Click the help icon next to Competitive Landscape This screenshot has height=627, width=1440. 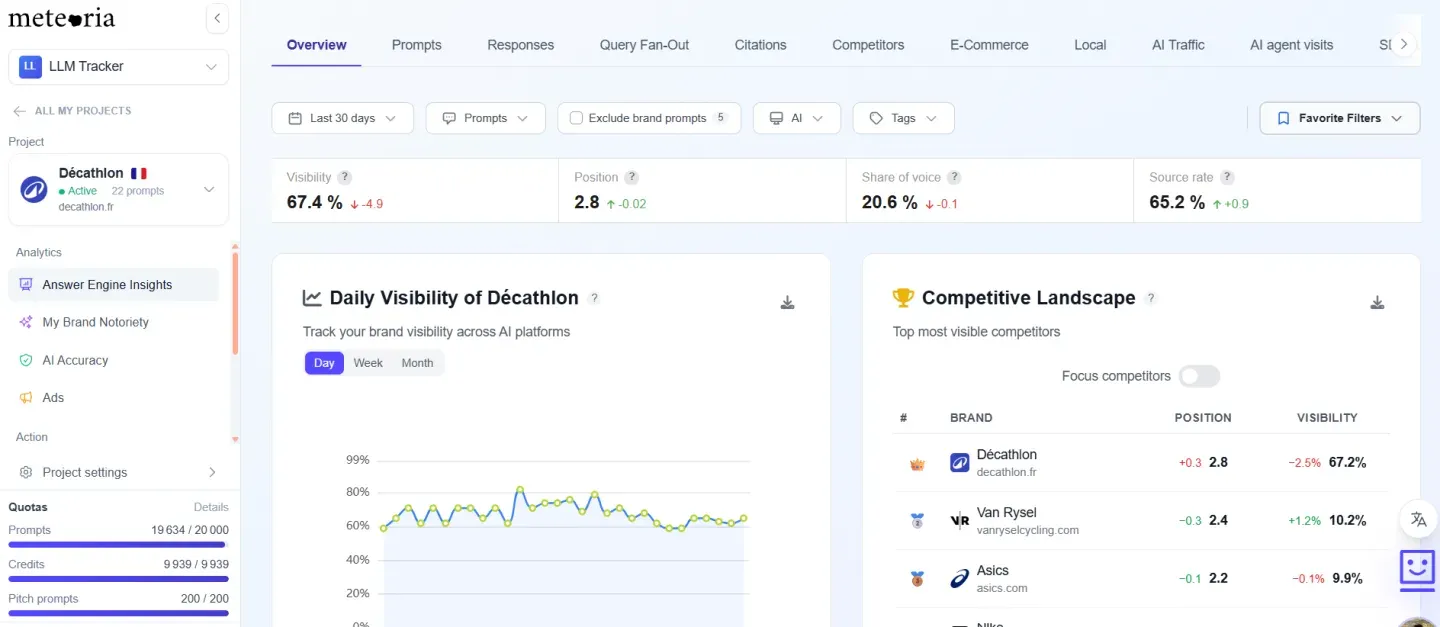tap(1151, 298)
